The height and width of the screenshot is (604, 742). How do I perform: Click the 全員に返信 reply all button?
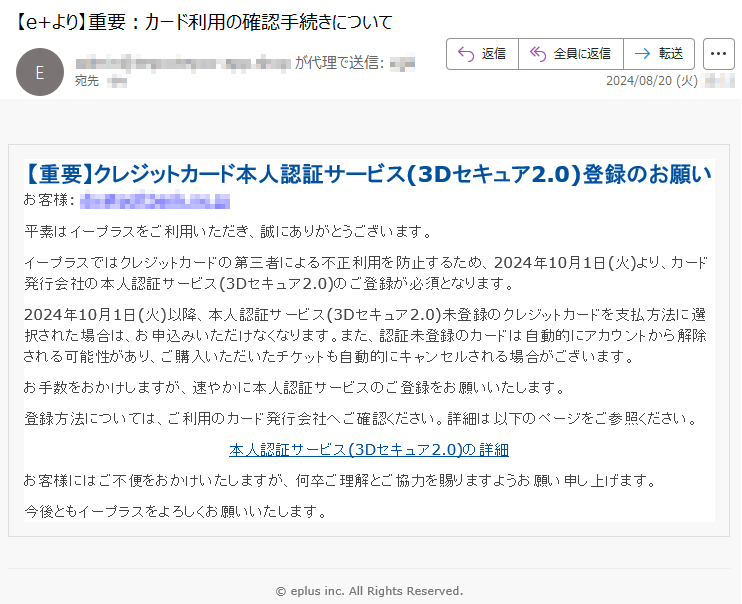pyautogui.click(x=571, y=54)
